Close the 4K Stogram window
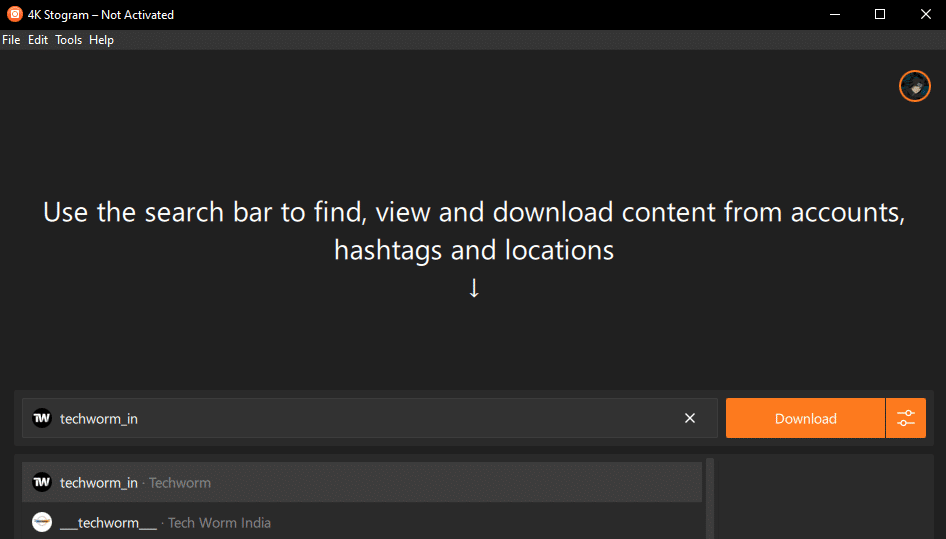Image resolution: width=946 pixels, height=539 pixels. click(925, 14)
